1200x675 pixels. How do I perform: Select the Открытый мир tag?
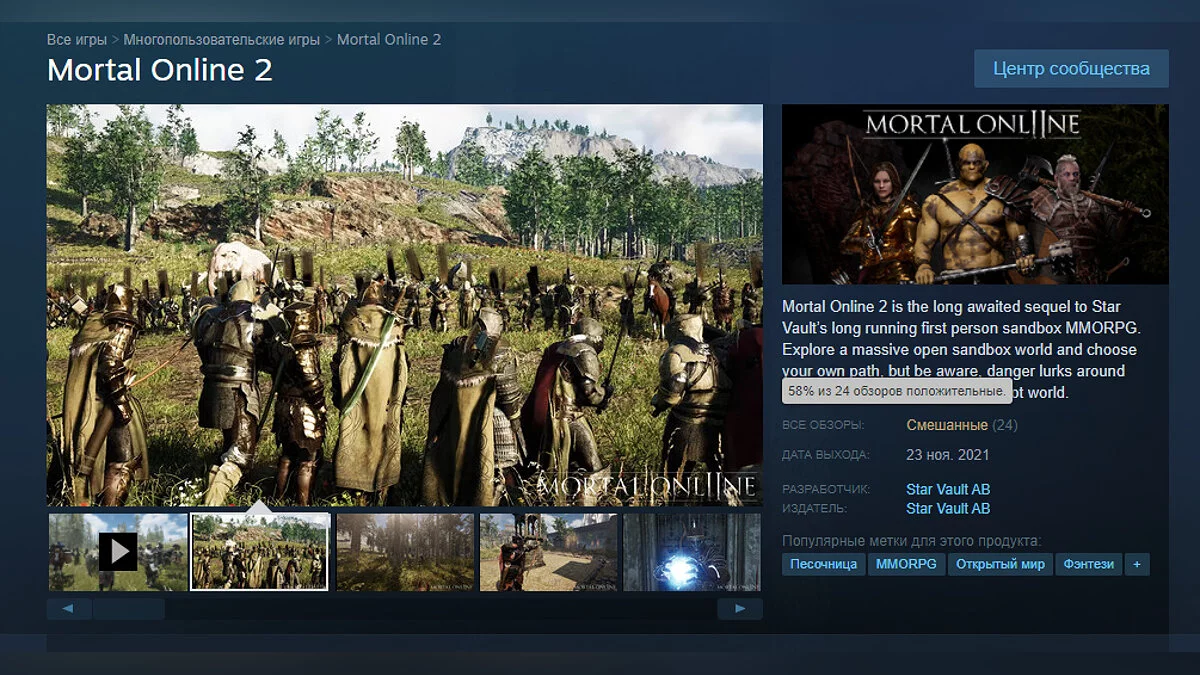click(1000, 564)
